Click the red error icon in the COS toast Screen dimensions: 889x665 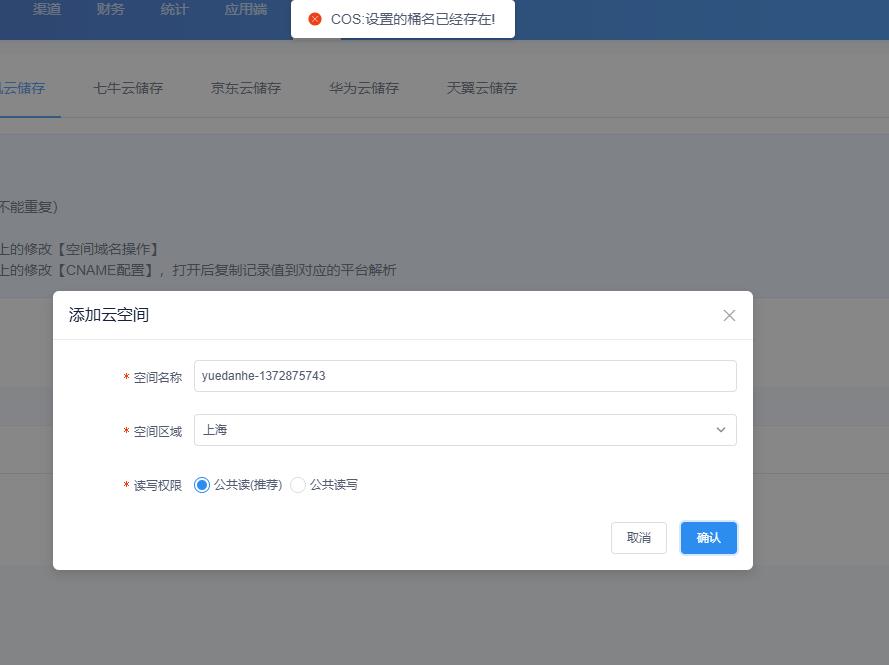pos(315,19)
